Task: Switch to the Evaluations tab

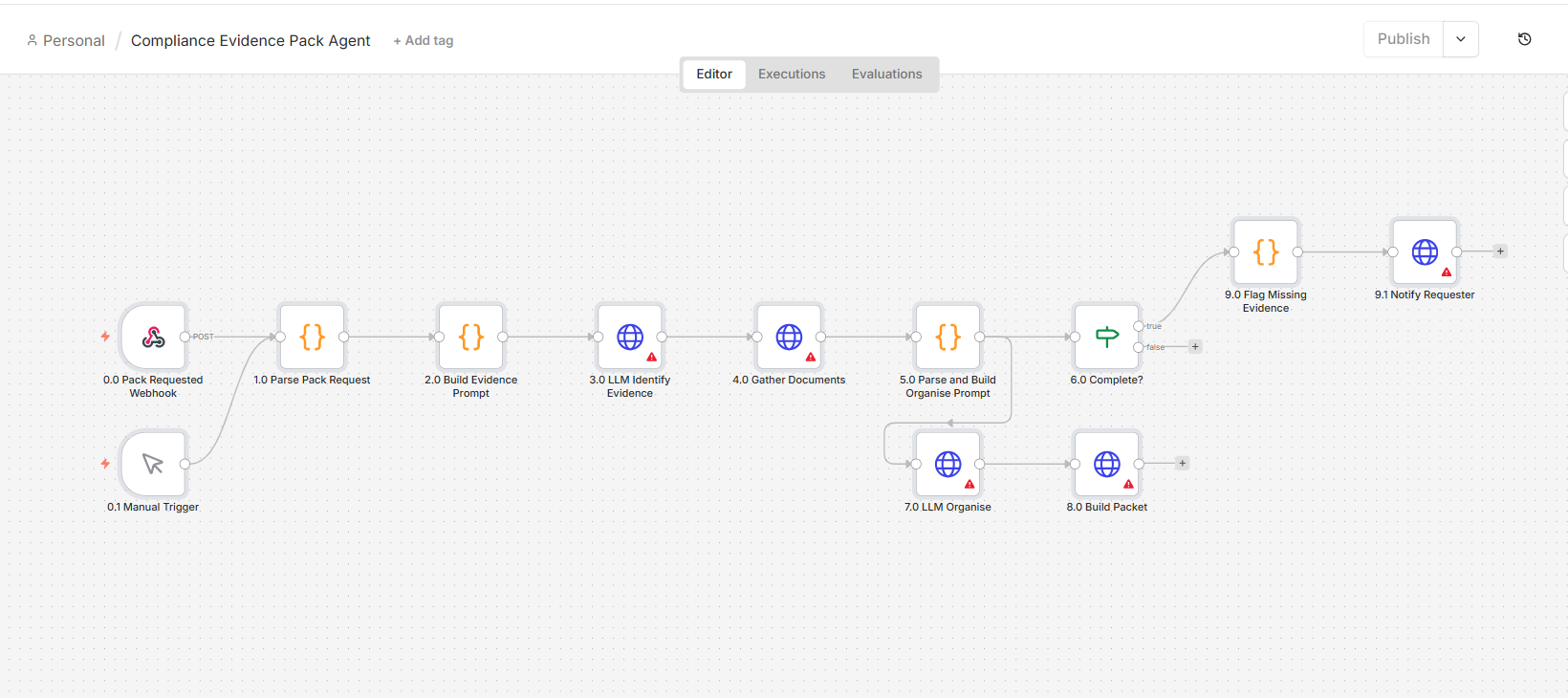Action: 887,74
